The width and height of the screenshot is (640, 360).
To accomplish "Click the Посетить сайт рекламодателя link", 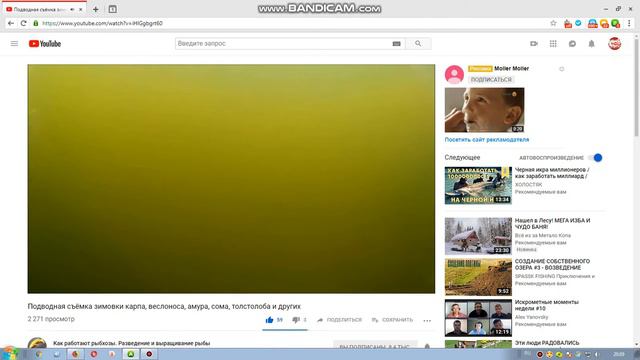I will [487, 140].
